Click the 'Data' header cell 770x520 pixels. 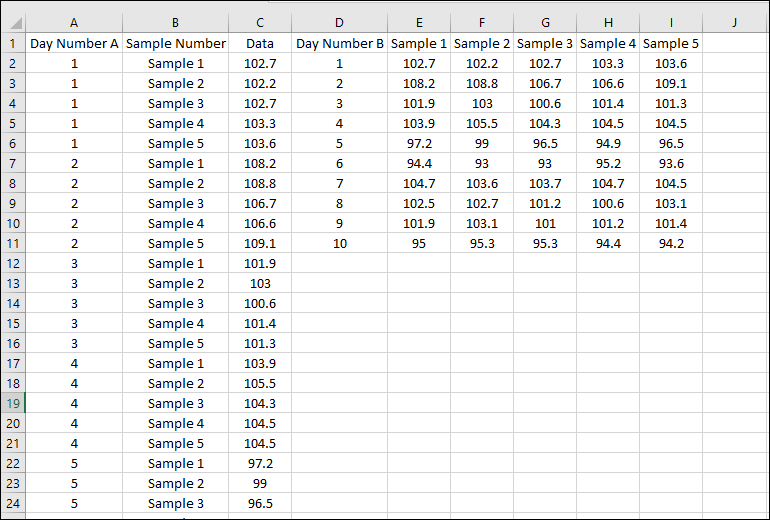(x=259, y=43)
